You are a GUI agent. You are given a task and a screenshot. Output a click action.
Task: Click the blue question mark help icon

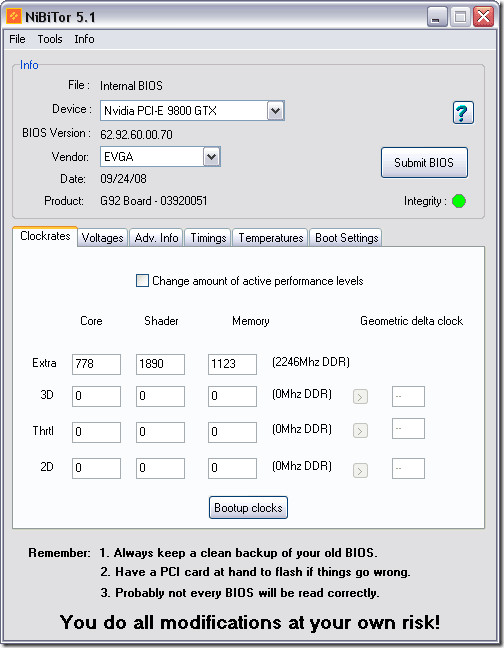463,112
